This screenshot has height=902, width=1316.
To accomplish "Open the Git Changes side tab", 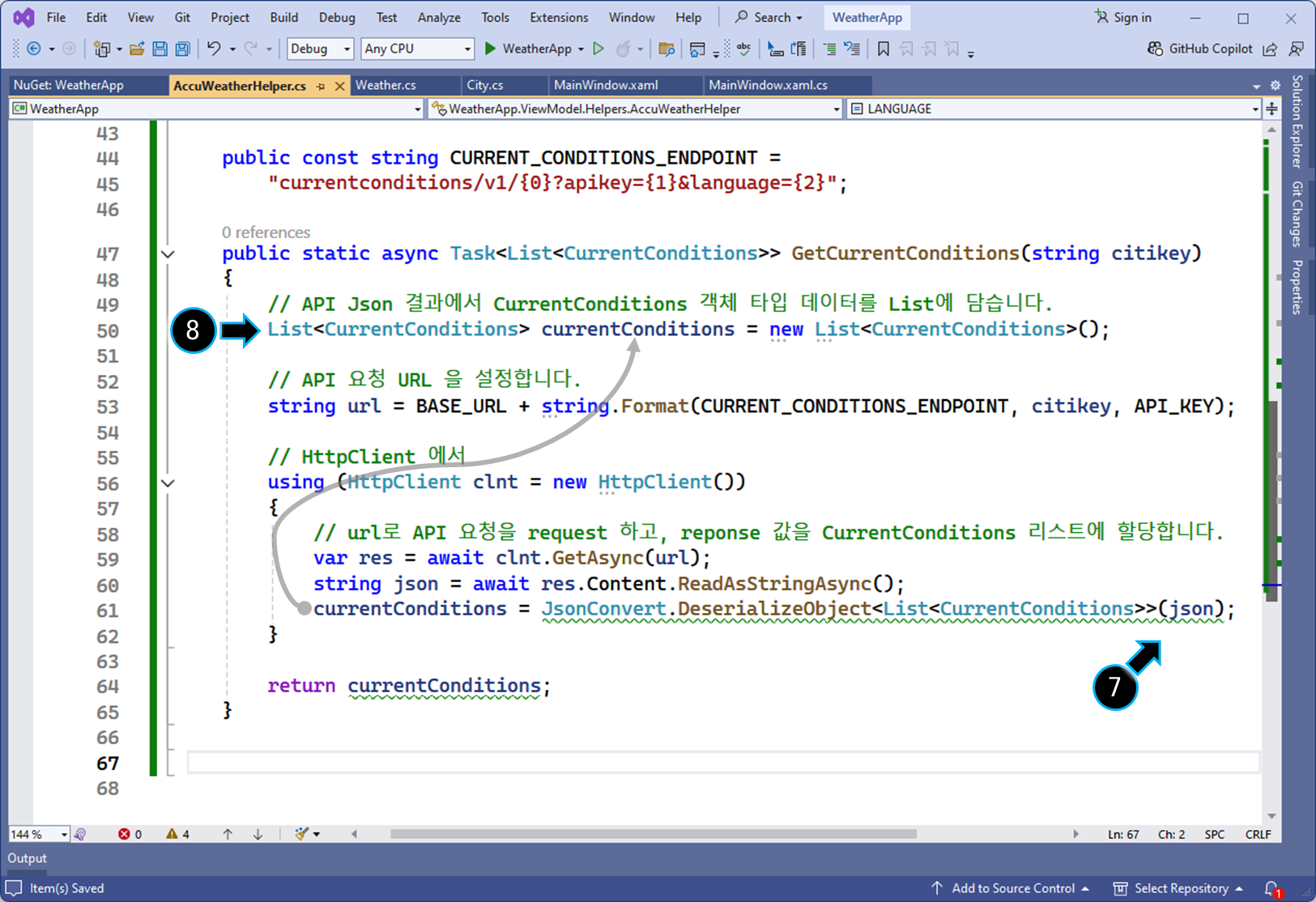I will click(1297, 214).
